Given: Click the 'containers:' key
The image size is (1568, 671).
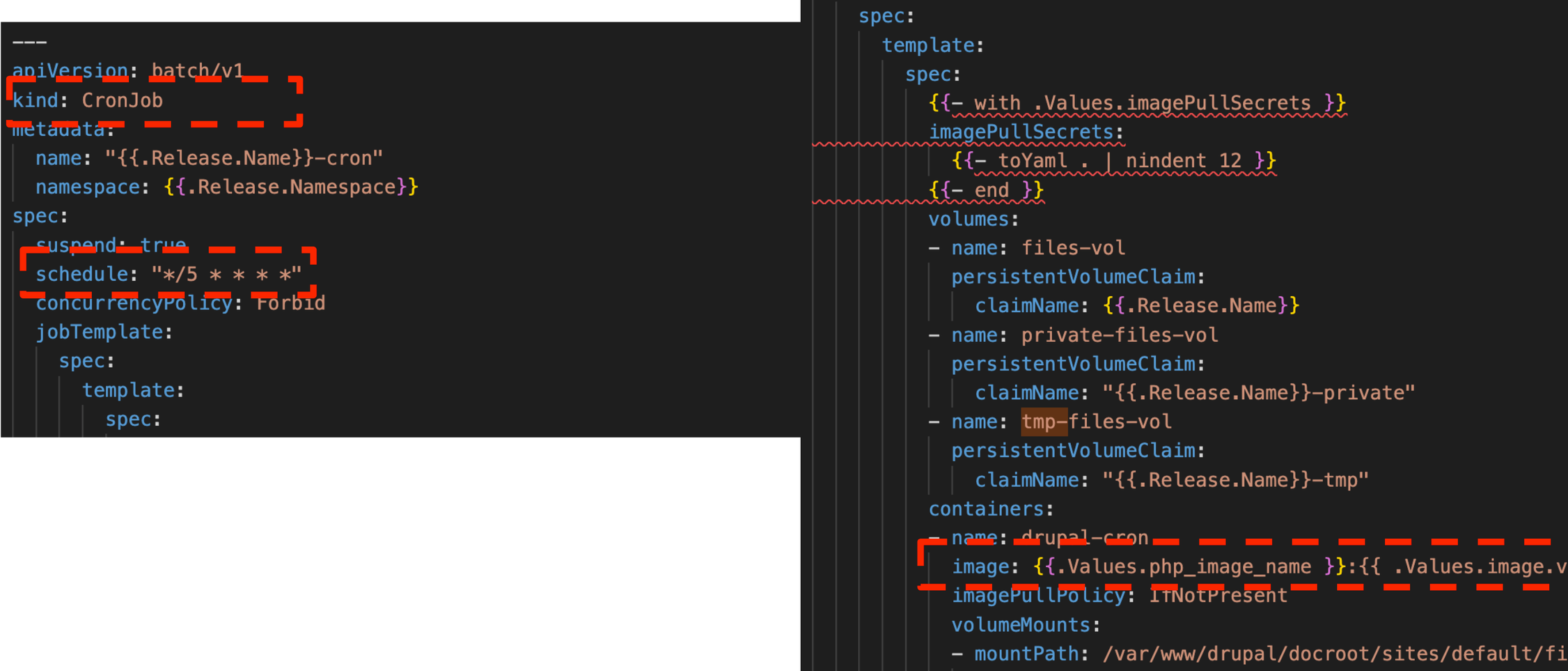Looking at the screenshot, I should 991,509.
